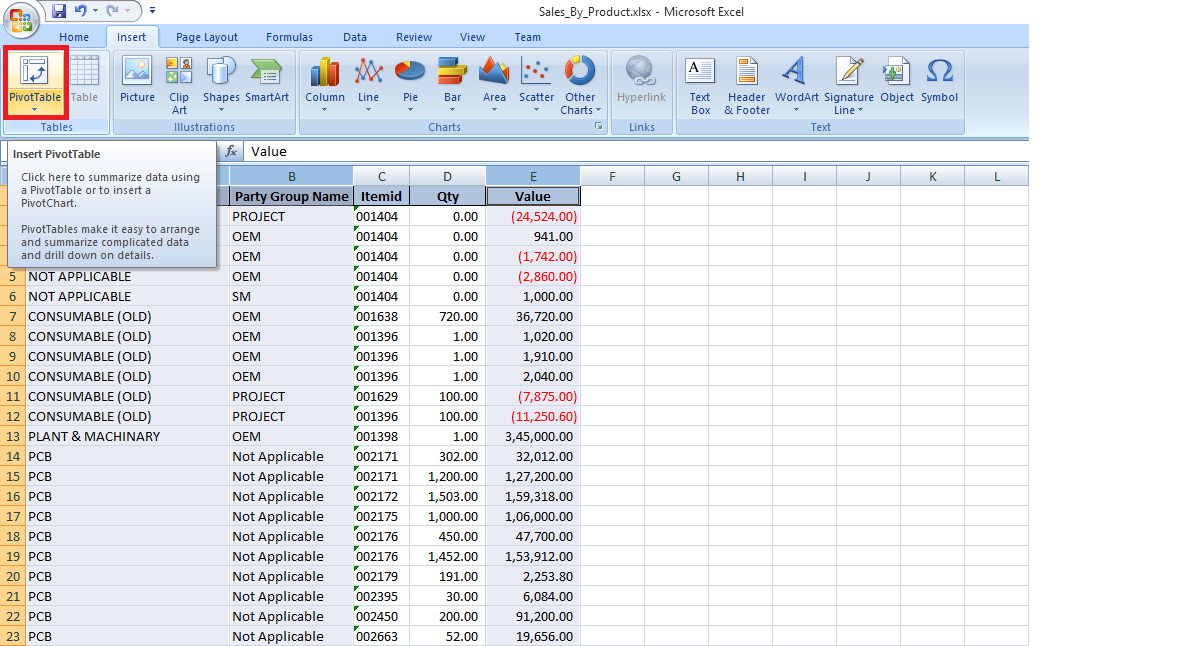The image size is (1185, 646).
Task: Open the Data tab
Action: tap(354, 37)
